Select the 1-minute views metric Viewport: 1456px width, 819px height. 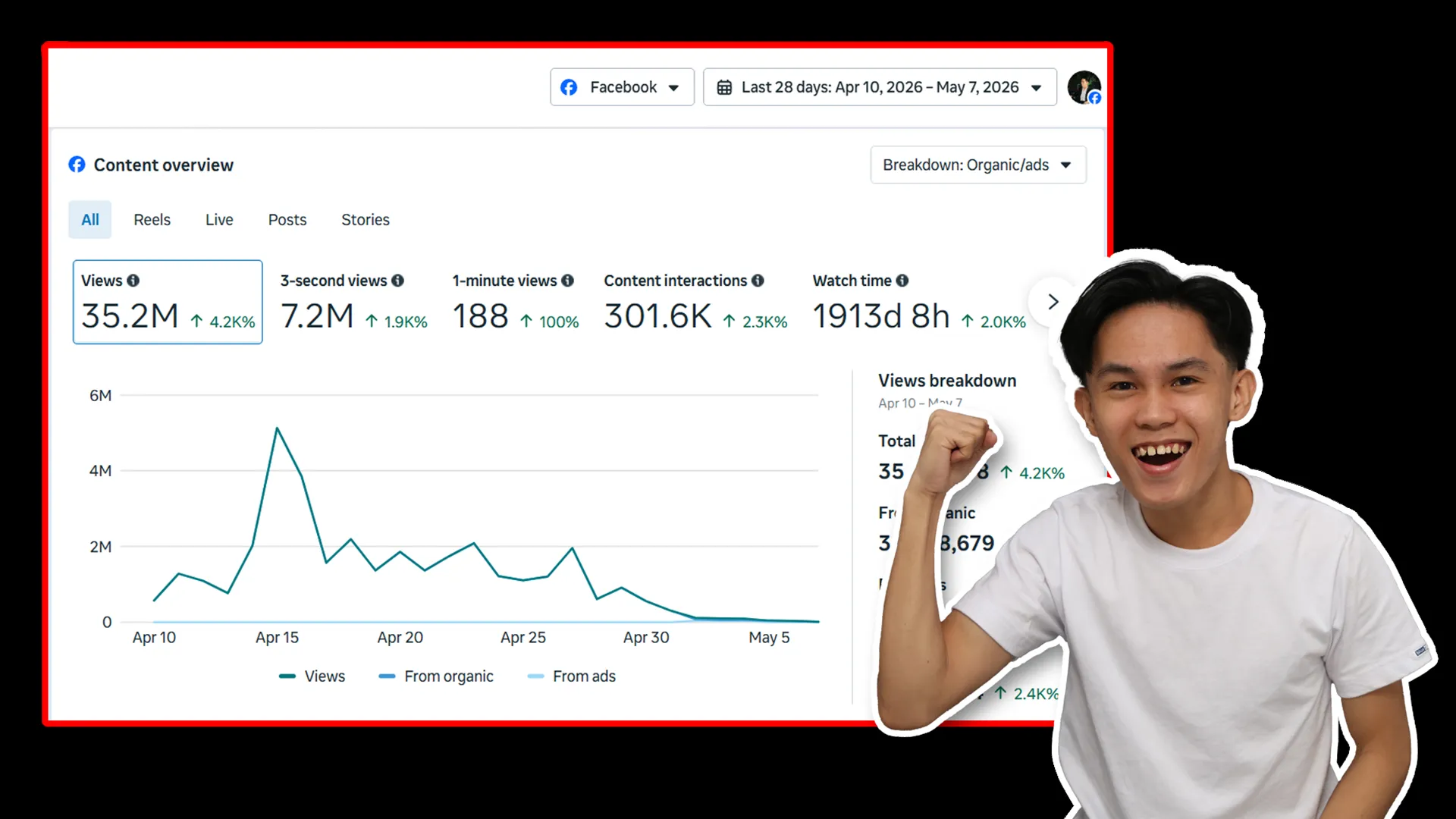coord(516,302)
